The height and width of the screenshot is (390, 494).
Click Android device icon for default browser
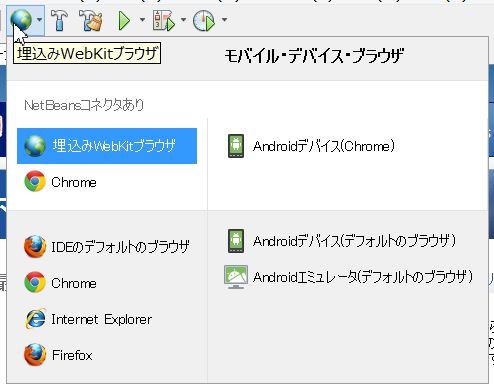pyautogui.click(x=236, y=241)
